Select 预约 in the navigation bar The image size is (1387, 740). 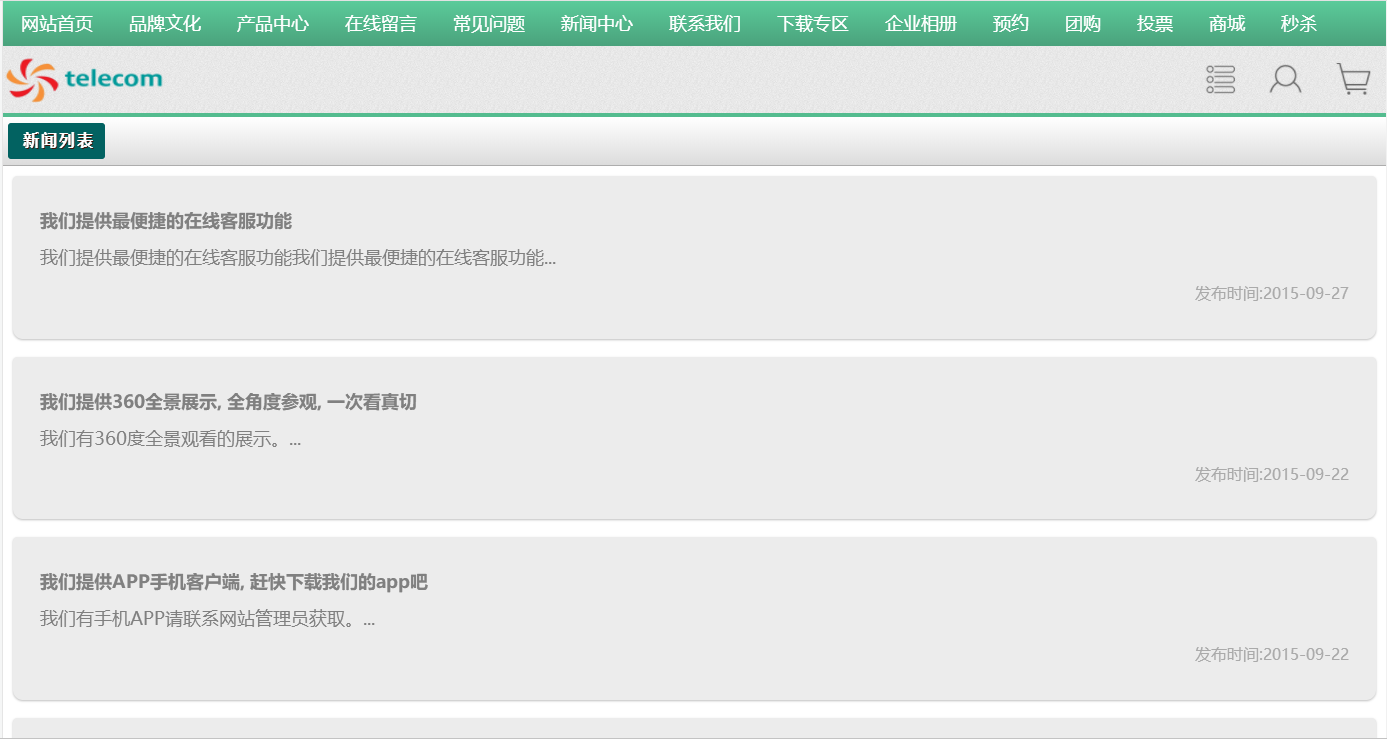[x=1011, y=24]
